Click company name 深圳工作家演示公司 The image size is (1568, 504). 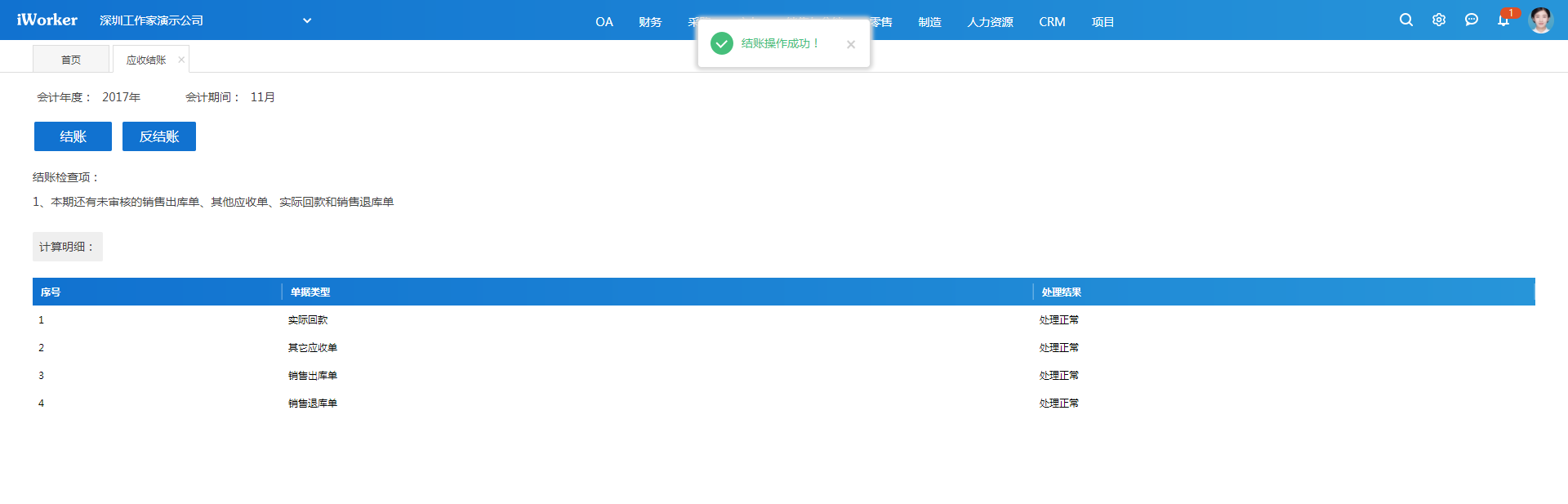click(x=151, y=20)
